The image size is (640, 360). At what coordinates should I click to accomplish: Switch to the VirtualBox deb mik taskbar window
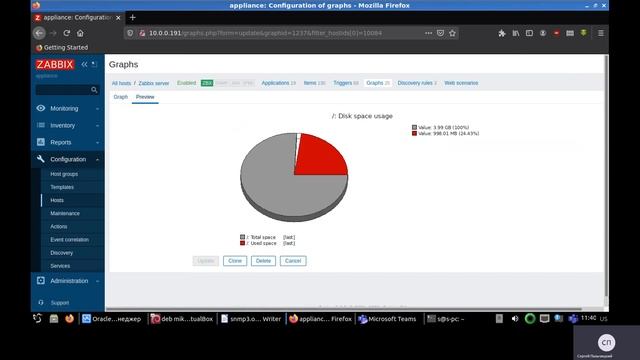[x=182, y=319]
